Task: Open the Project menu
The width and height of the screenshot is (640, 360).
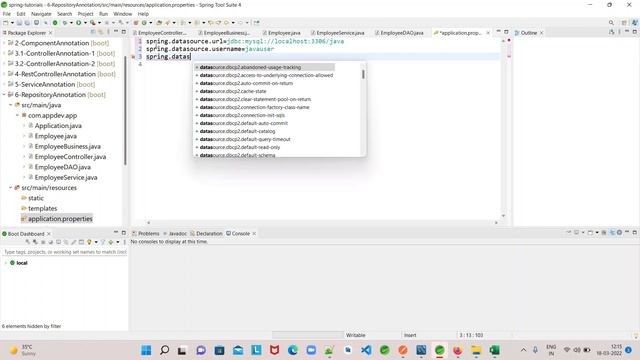Action: [x=85, y=14]
